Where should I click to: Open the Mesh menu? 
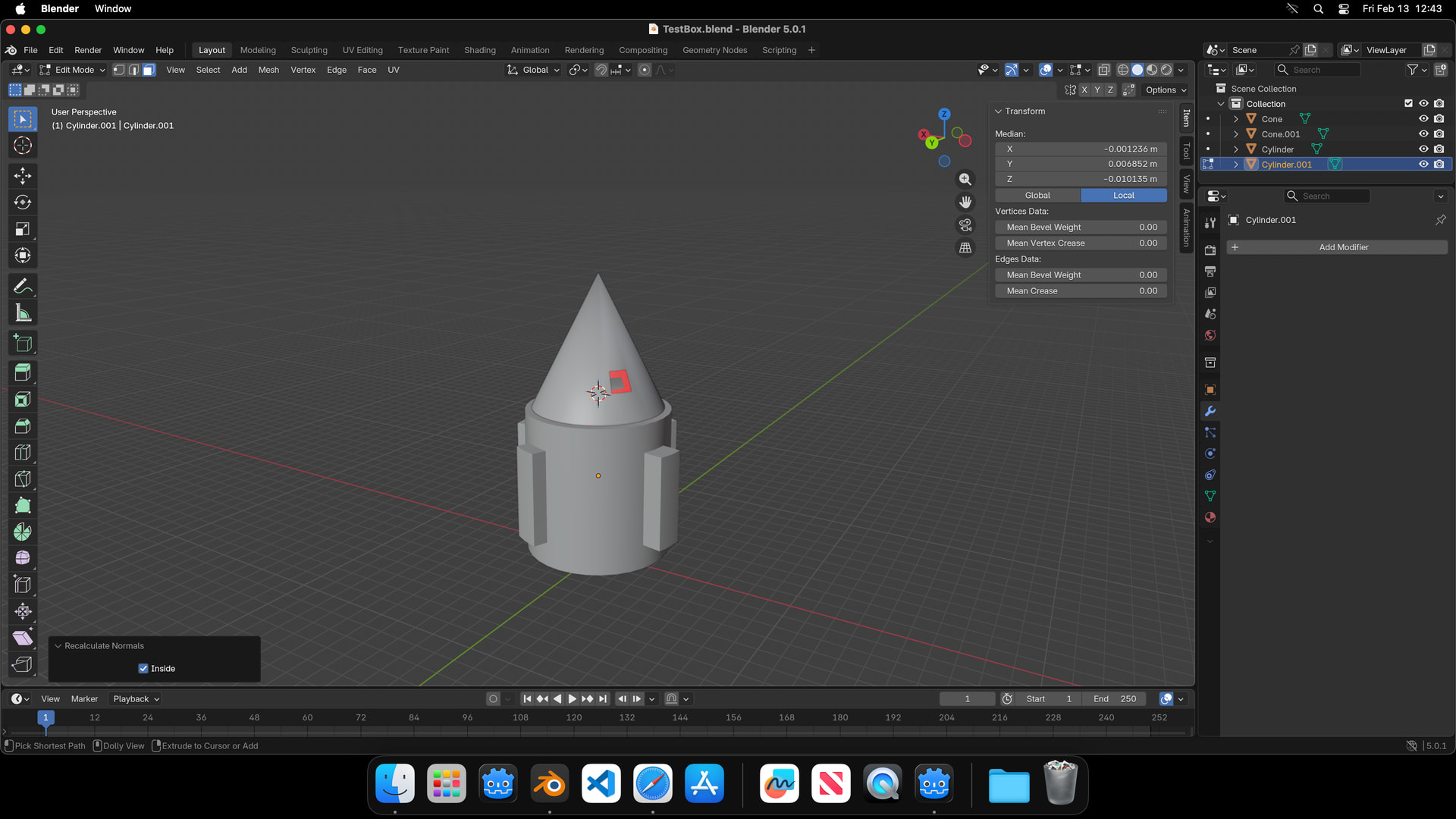(x=268, y=70)
